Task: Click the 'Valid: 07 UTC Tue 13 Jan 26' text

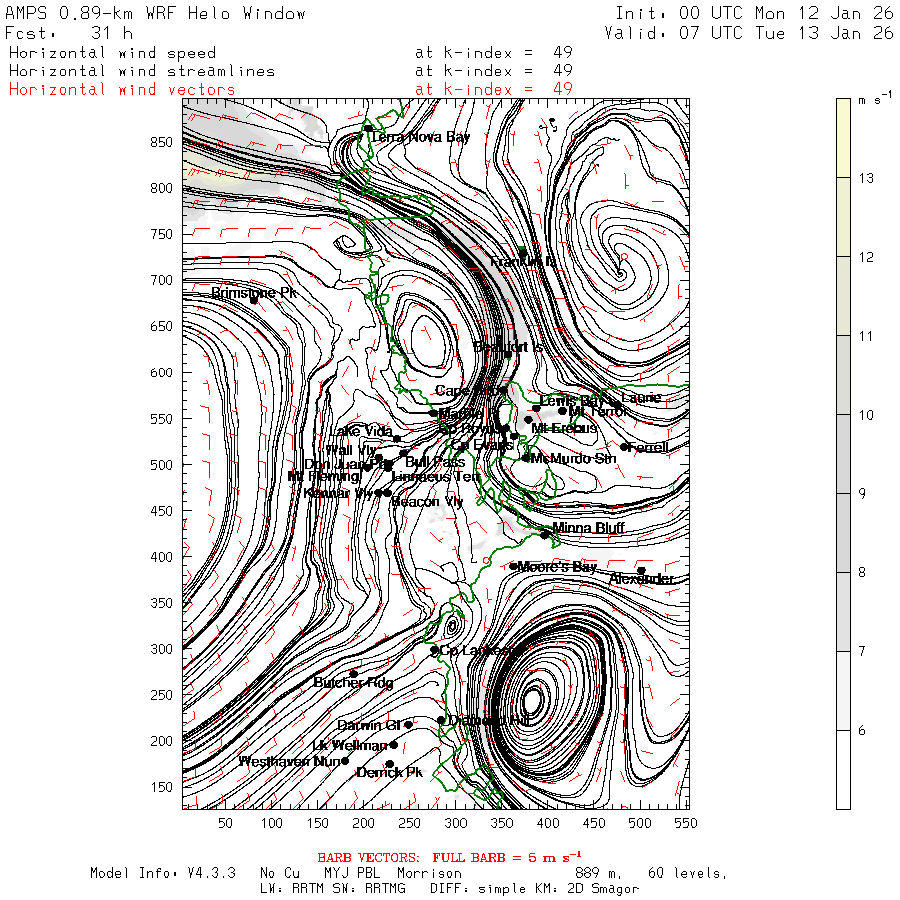Action: pyautogui.click(x=749, y=33)
